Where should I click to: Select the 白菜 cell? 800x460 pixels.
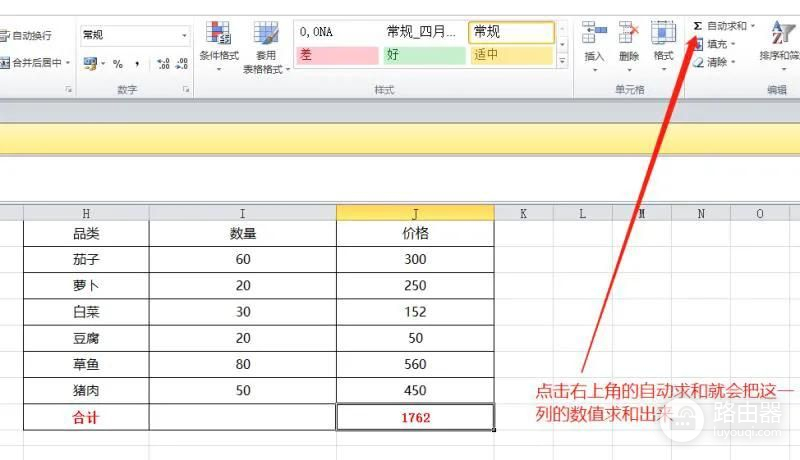tap(86, 312)
